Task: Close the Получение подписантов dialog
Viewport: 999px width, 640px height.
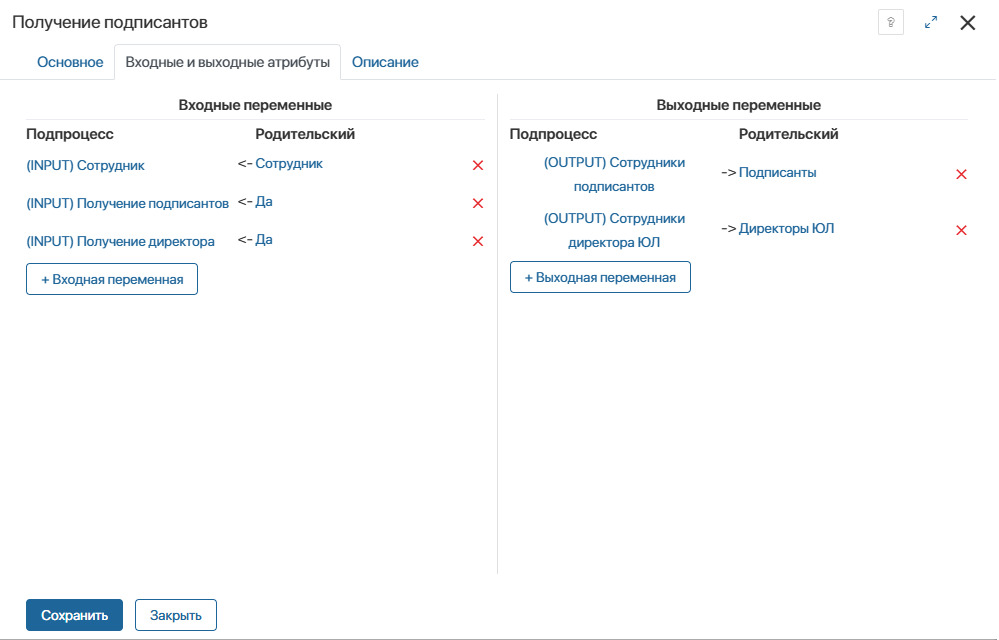Action: tap(967, 22)
